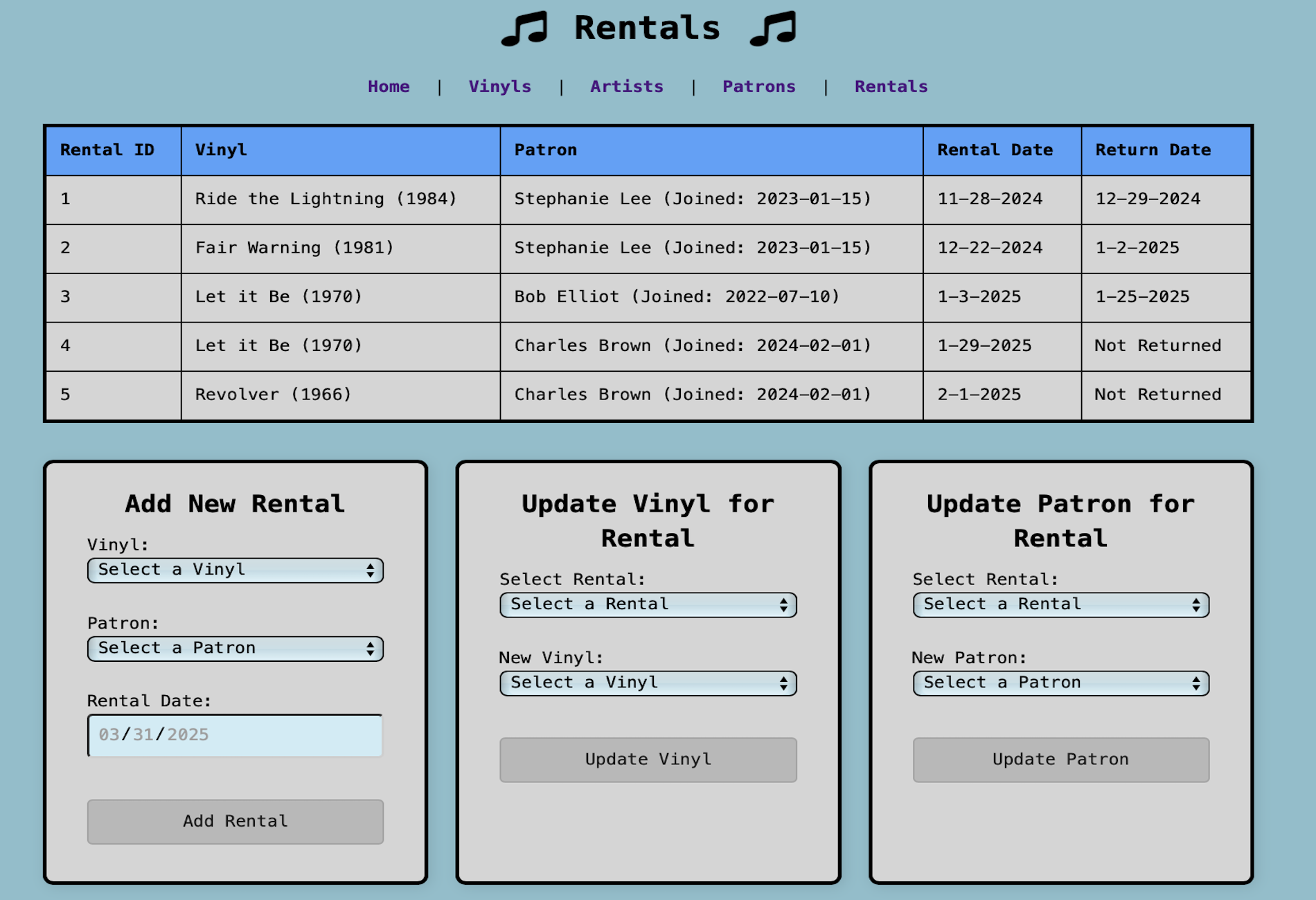Click the Rental Date input field

(235, 735)
